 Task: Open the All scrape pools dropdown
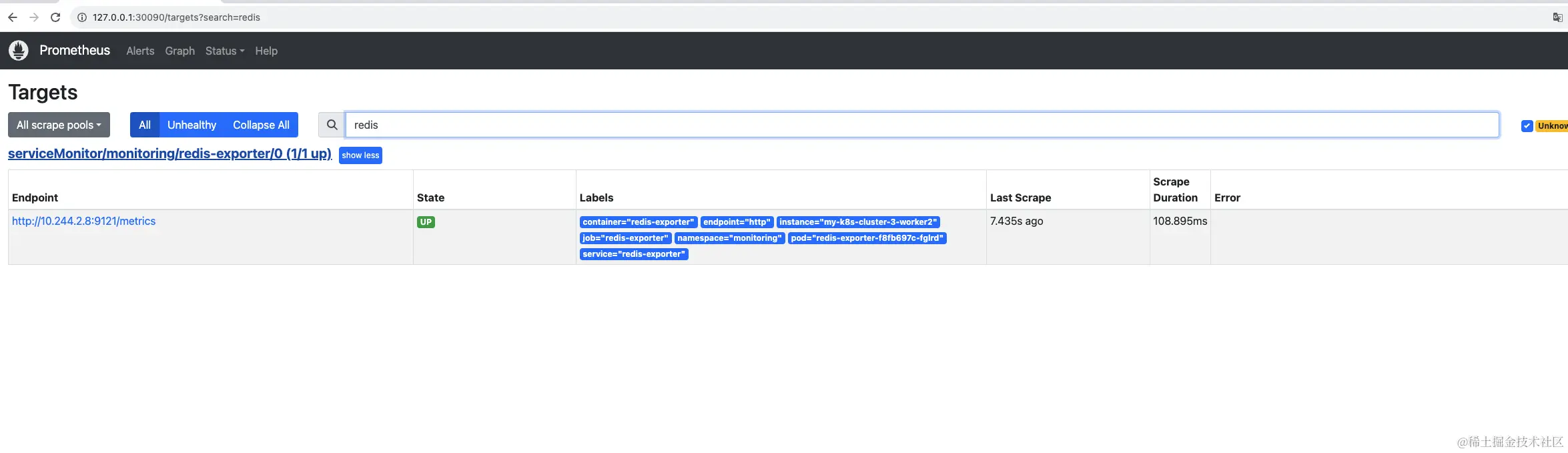pyautogui.click(x=59, y=125)
